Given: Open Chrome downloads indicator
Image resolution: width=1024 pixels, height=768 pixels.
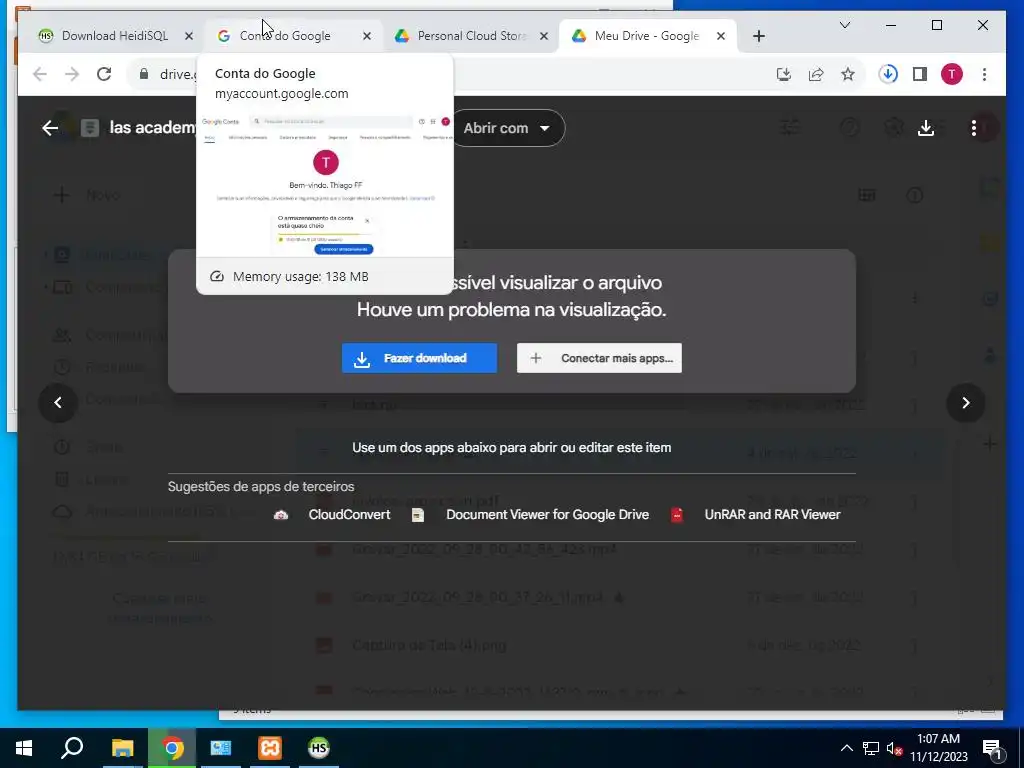Looking at the screenshot, I should click(888, 74).
